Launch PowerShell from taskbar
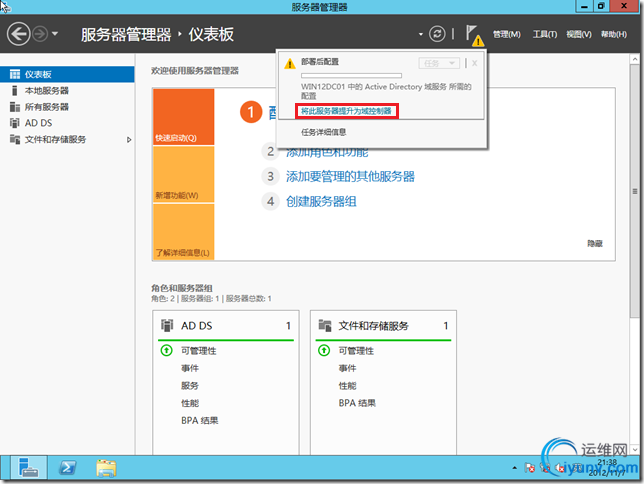Image resolution: width=644 pixels, height=484 pixels. (x=67, y=468)
